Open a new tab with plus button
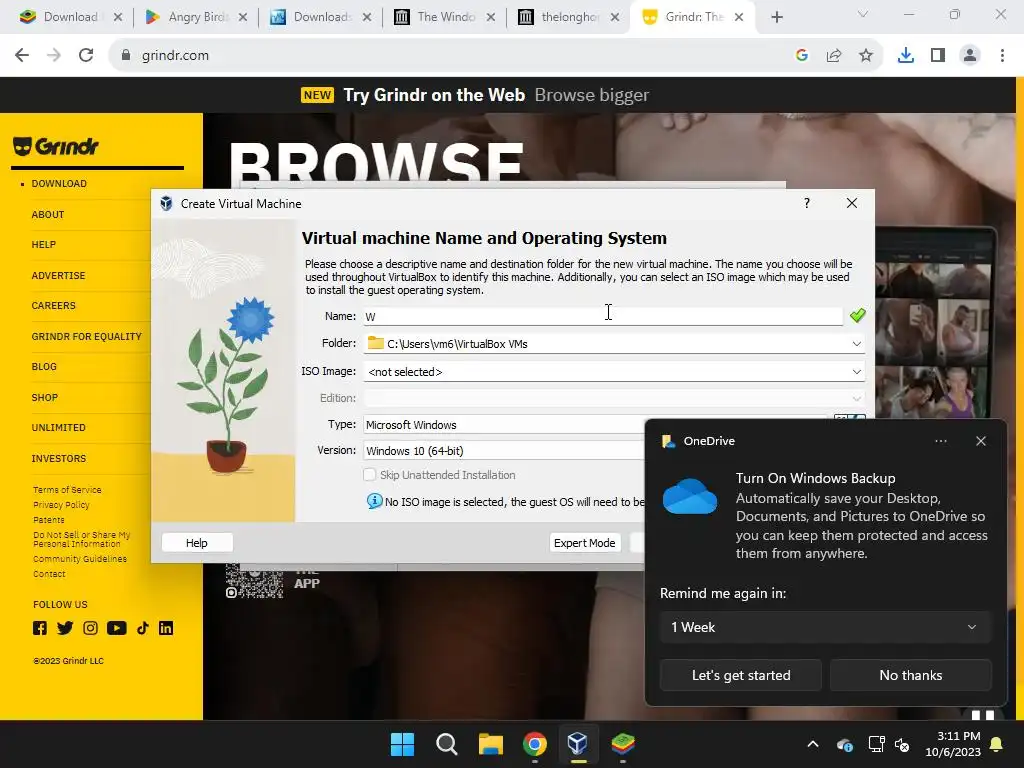Screen dimensions: 1024x768 coord(776,18)
